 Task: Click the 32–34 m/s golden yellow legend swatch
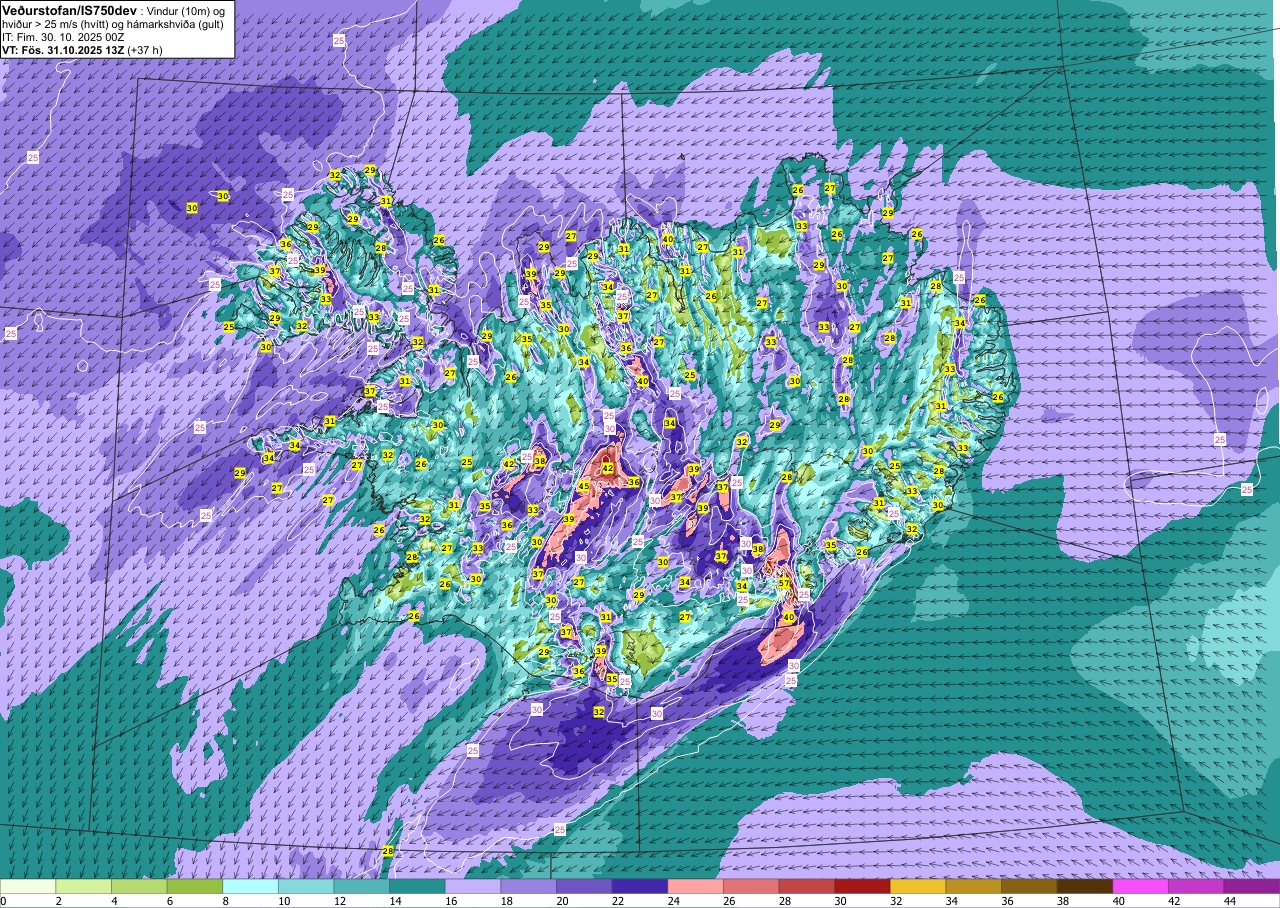(918, 886)
